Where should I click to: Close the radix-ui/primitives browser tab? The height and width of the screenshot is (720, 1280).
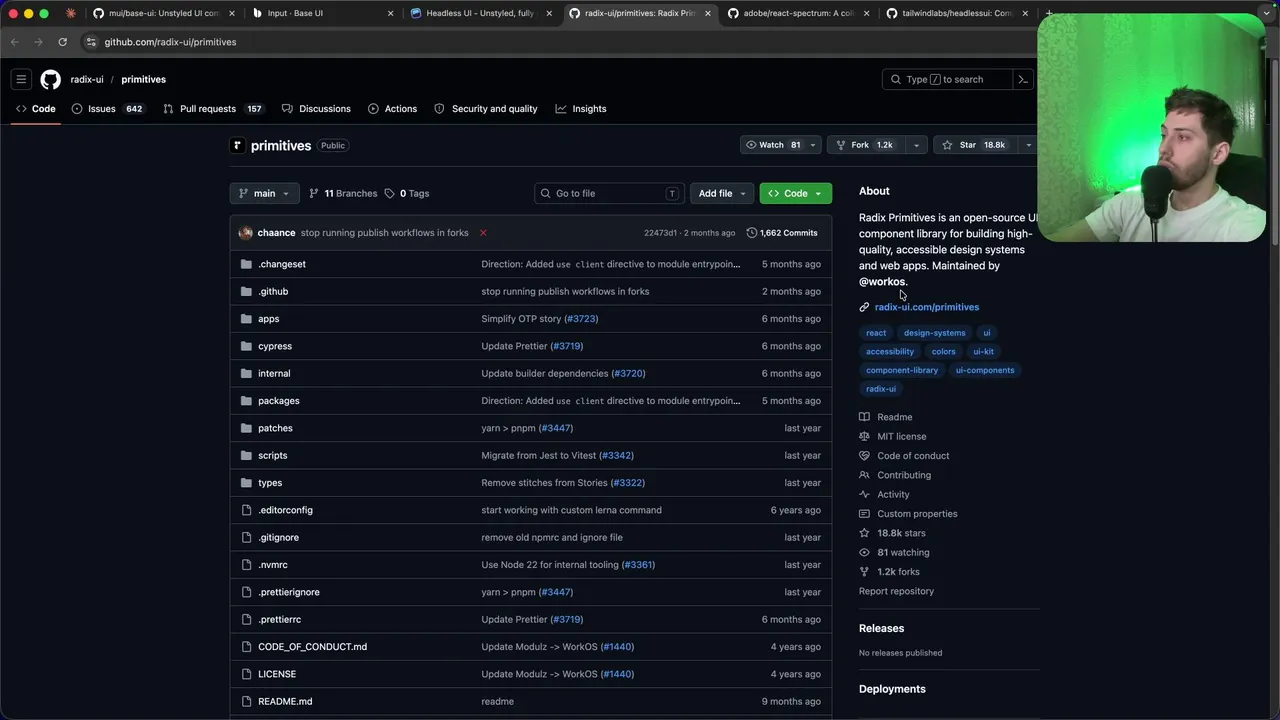(708, 14)
